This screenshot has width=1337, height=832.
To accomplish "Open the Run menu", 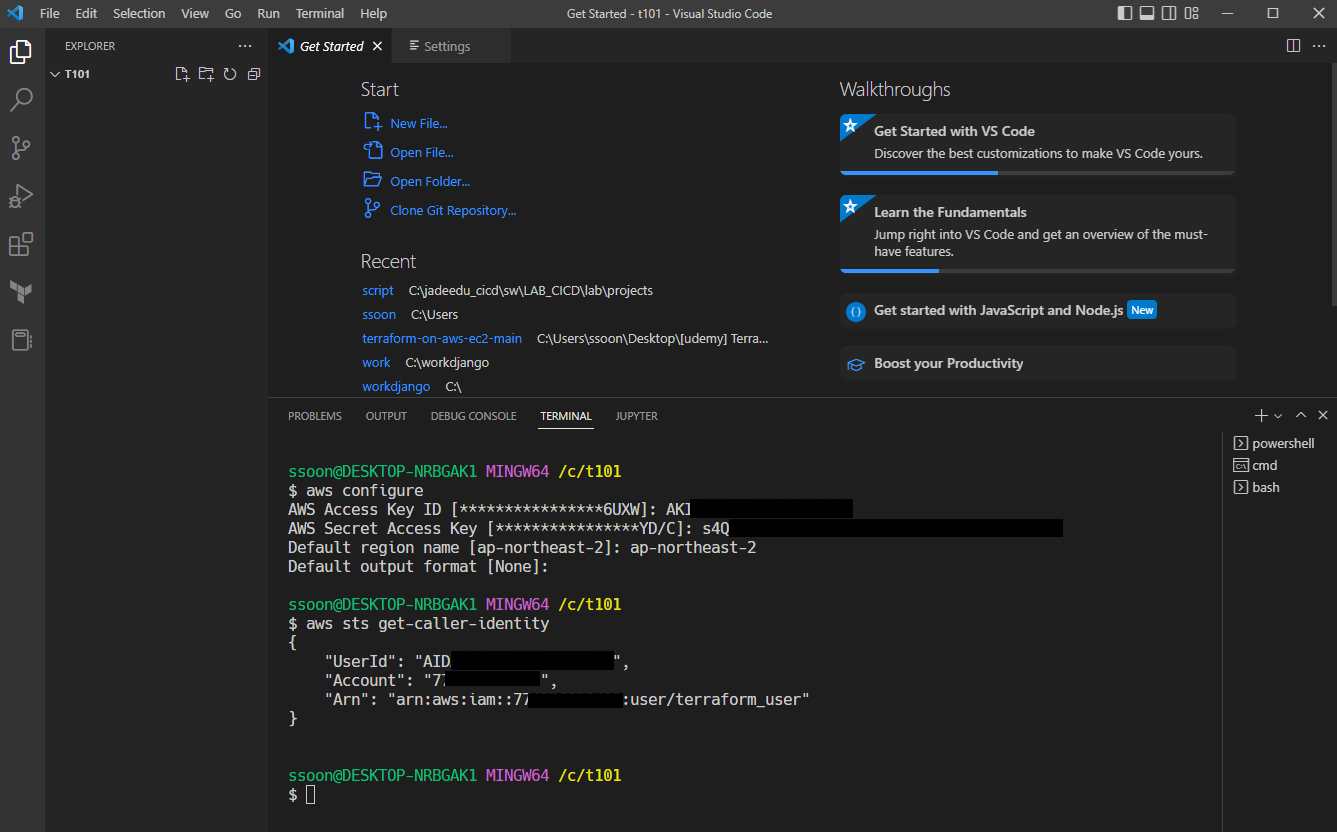I will (x=268, y=13).
